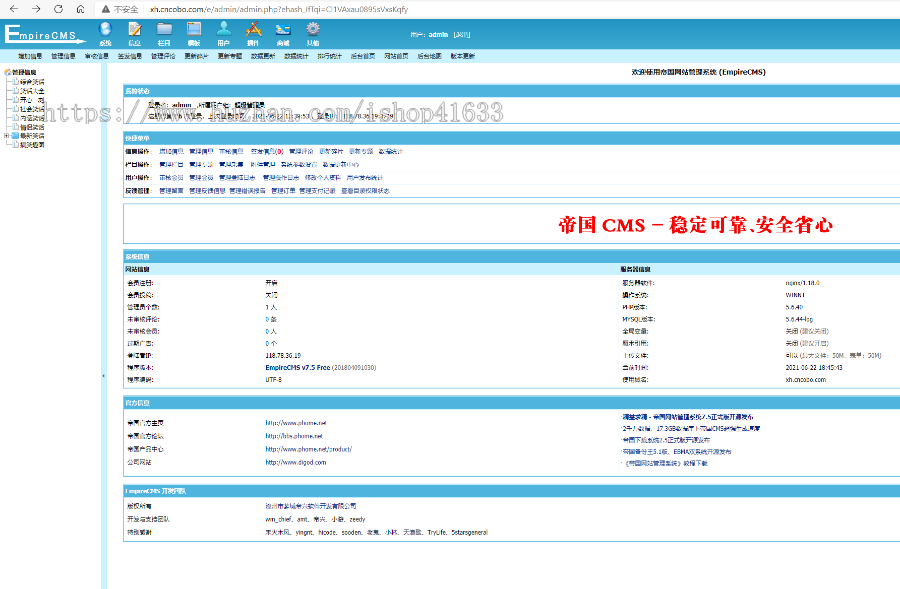The height and width of the screenshot is (589, 900).
Task: Open 管理评论 in the quick menu row
Action: (x=301, y=152)
